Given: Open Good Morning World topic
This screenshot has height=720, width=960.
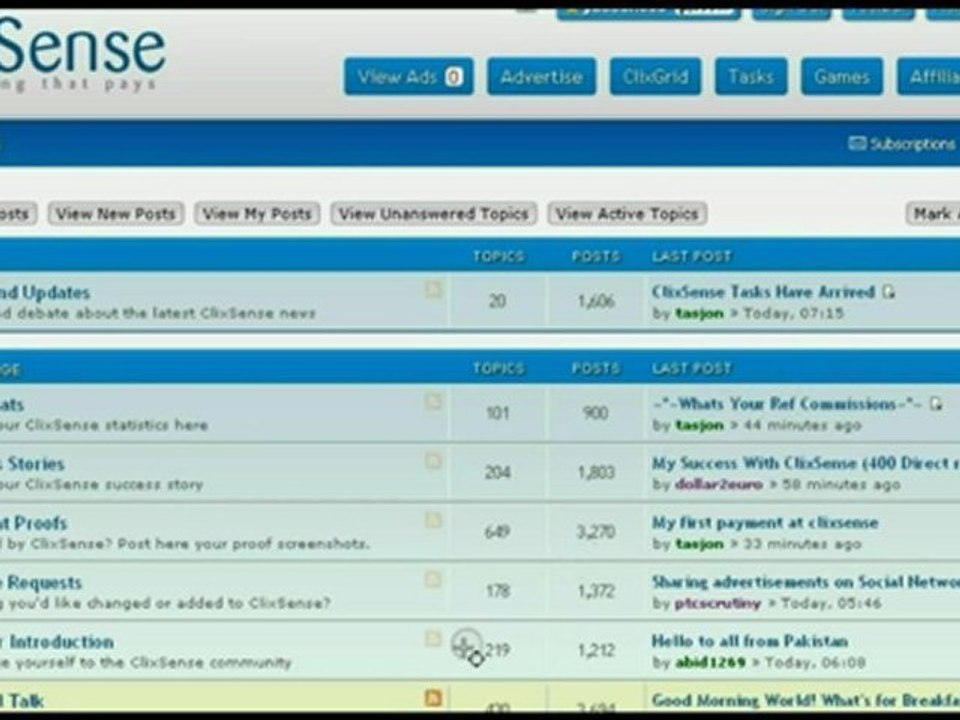Looking at the screenshot, I should pyautogui.click(x=805, y=700).
